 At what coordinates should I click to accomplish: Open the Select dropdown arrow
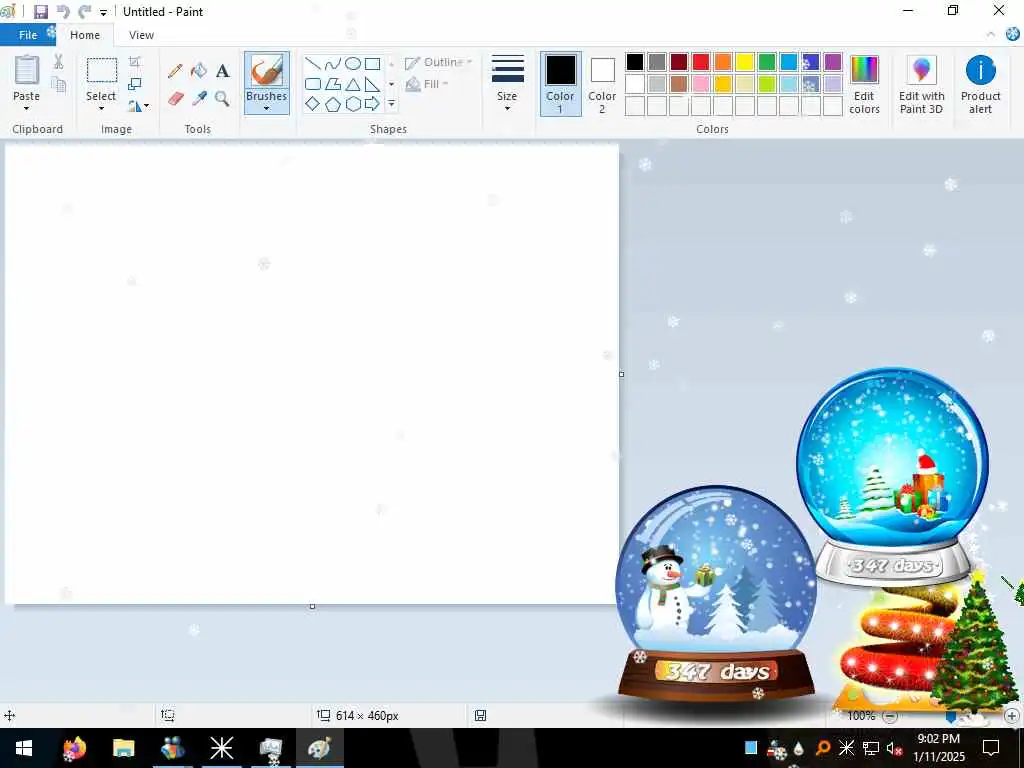pyautogui.click(x=101, y=108)
